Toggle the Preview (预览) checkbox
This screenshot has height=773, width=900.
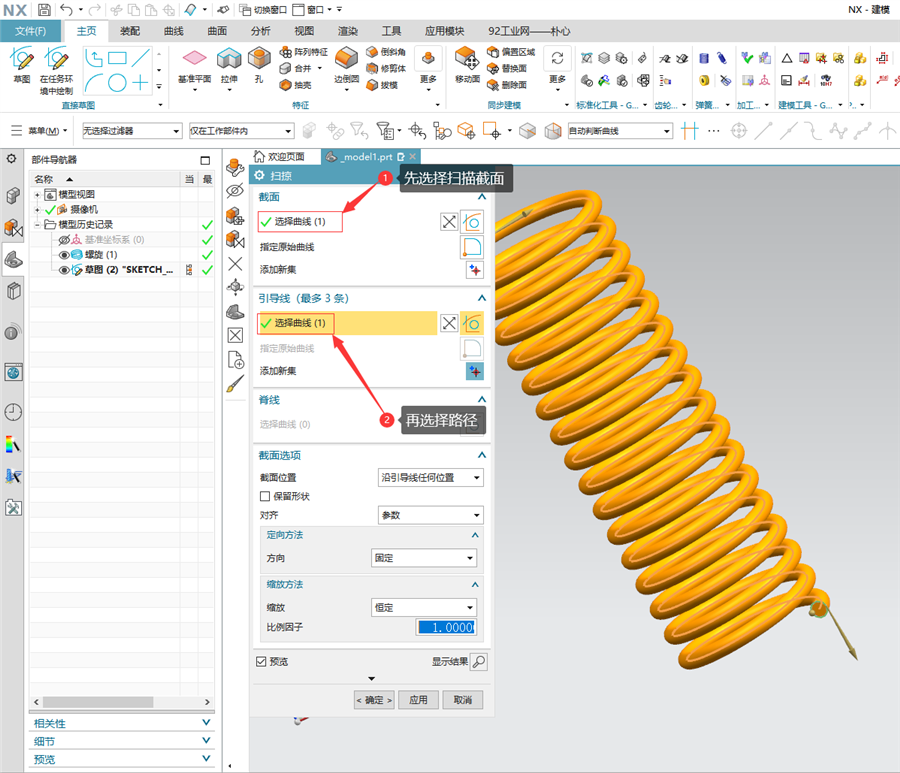[x=261, y=662]
